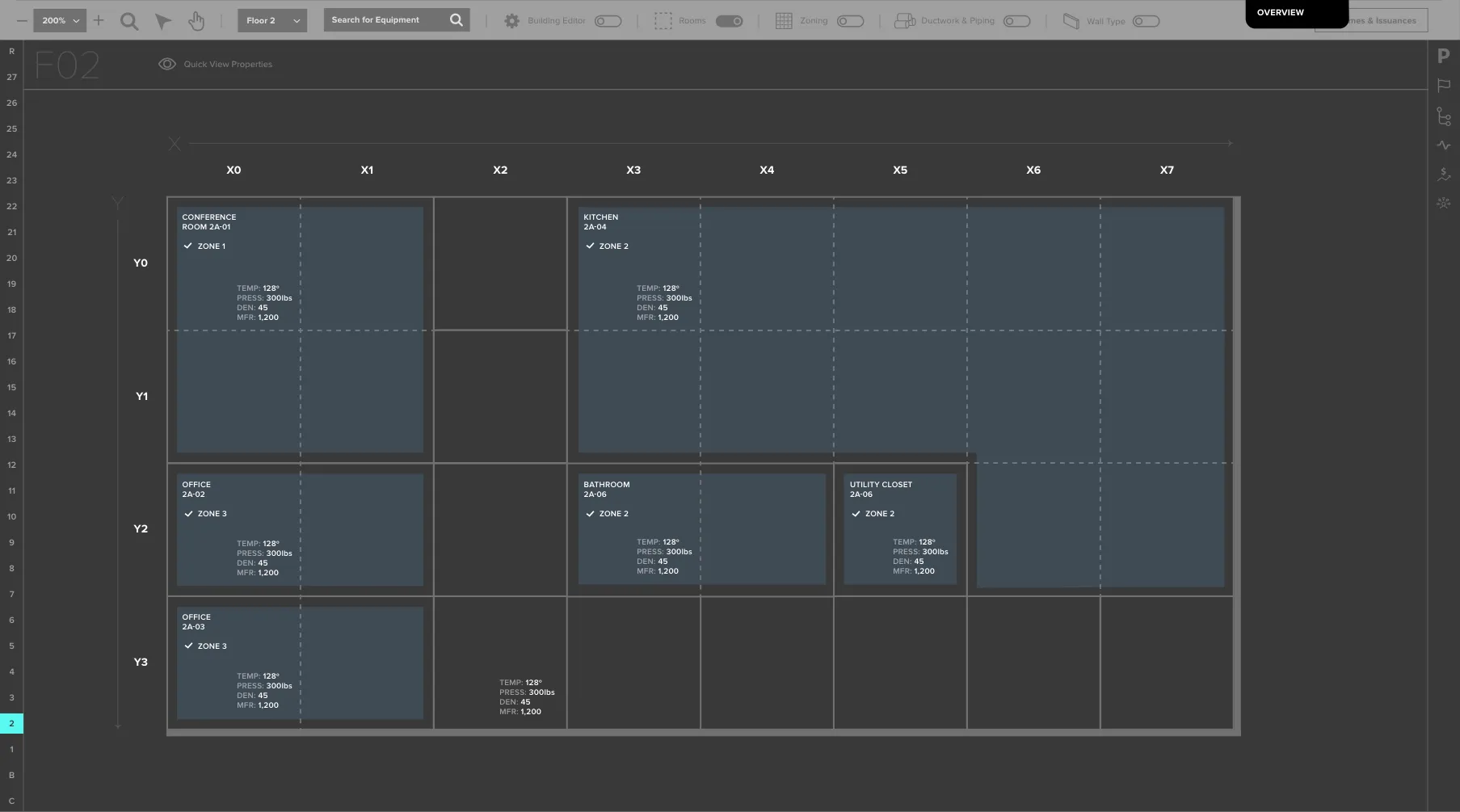
Task: Select the arrow pointer tool
Action: (163, 21)
